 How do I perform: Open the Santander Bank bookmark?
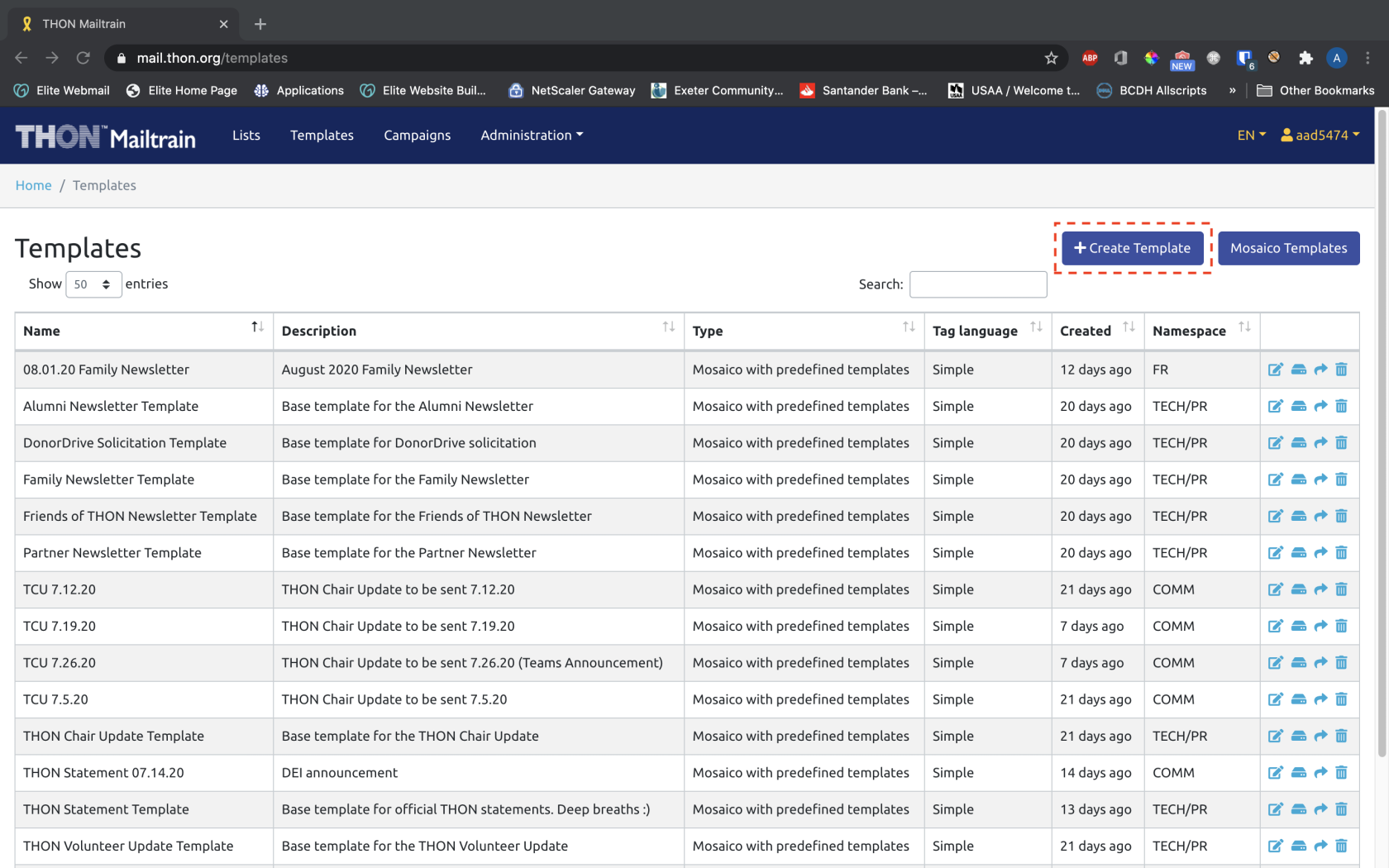point(863,90)
